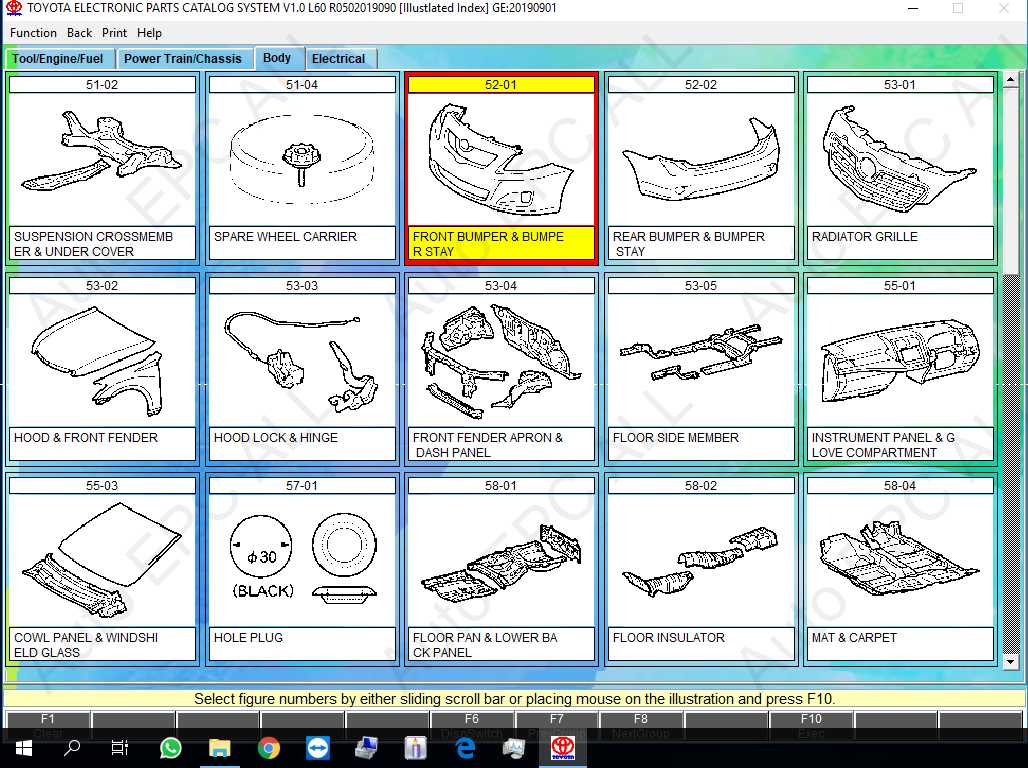Image resolution: width=1028 pixels, height=768 pixels.
Task: Click the Back menu item
Action: pos(79,33)
